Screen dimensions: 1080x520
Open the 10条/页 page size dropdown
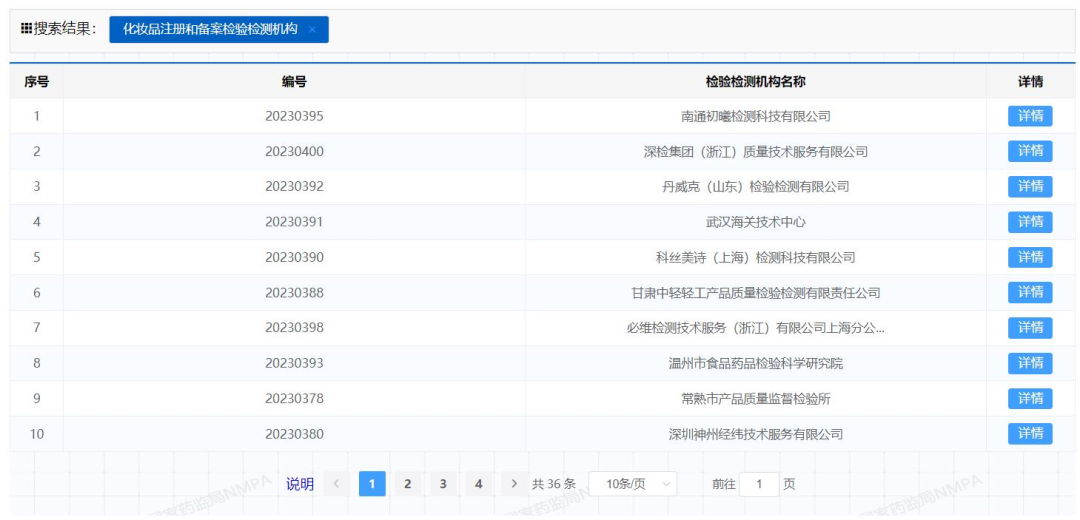click(x=632, y=484)
